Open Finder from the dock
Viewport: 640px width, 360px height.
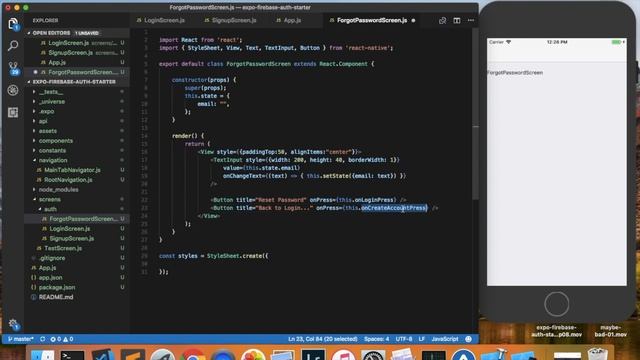pos(42,355)
